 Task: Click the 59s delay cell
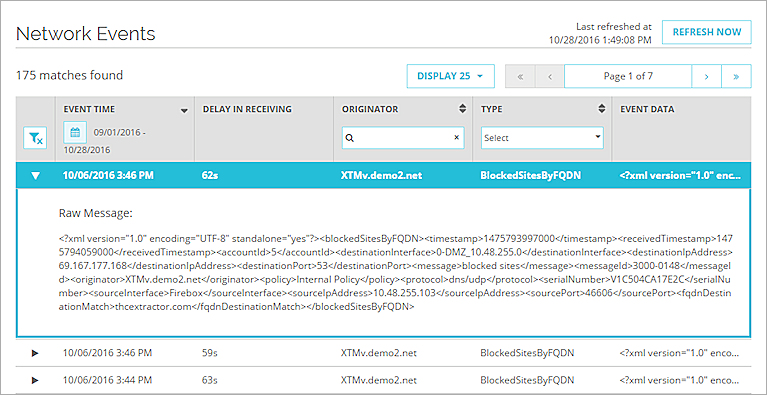pyautogui.click(x=210, y=353)
